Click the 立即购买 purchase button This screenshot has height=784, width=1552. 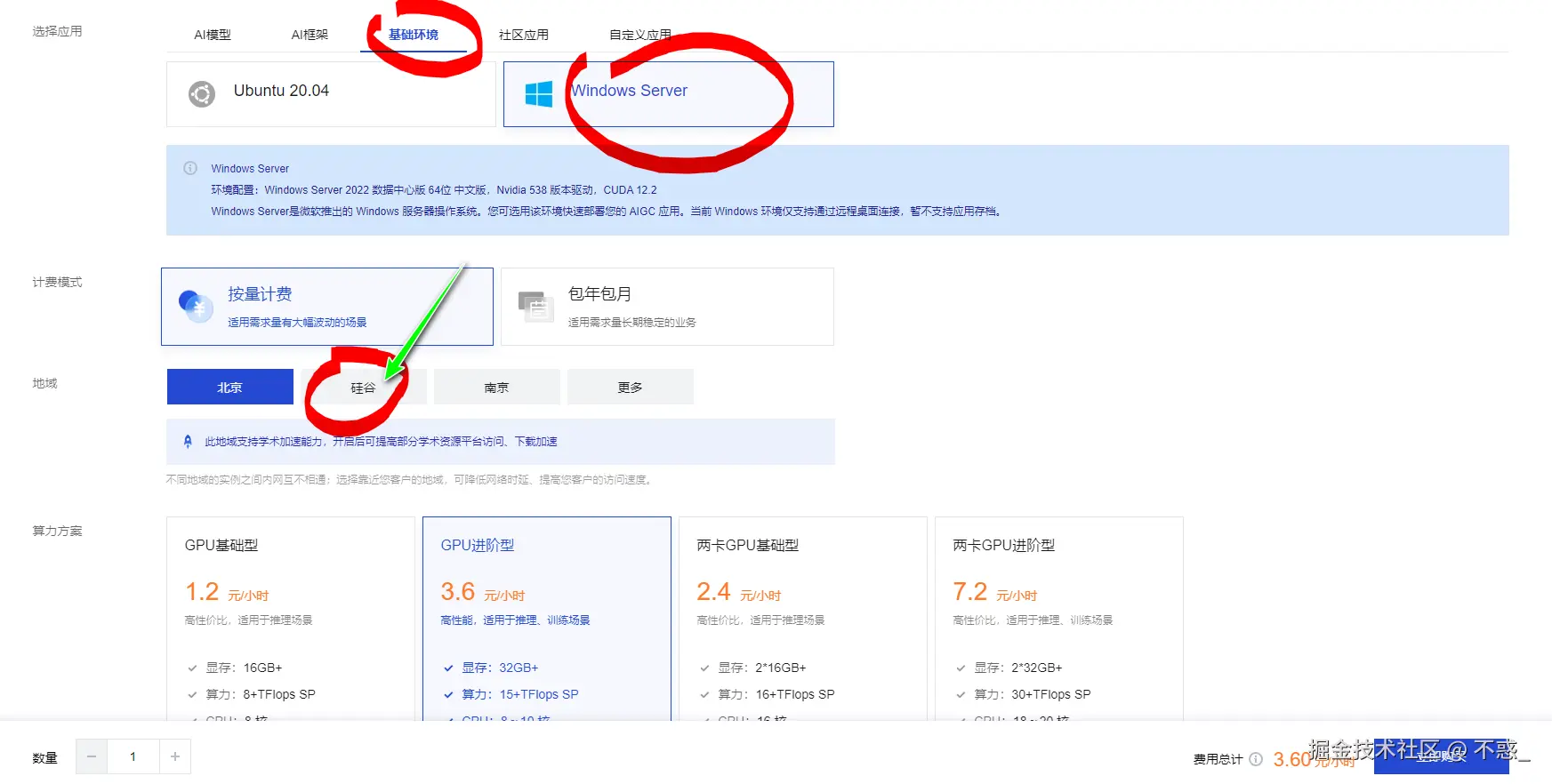pyautogui.click(x=1441, y=756)
